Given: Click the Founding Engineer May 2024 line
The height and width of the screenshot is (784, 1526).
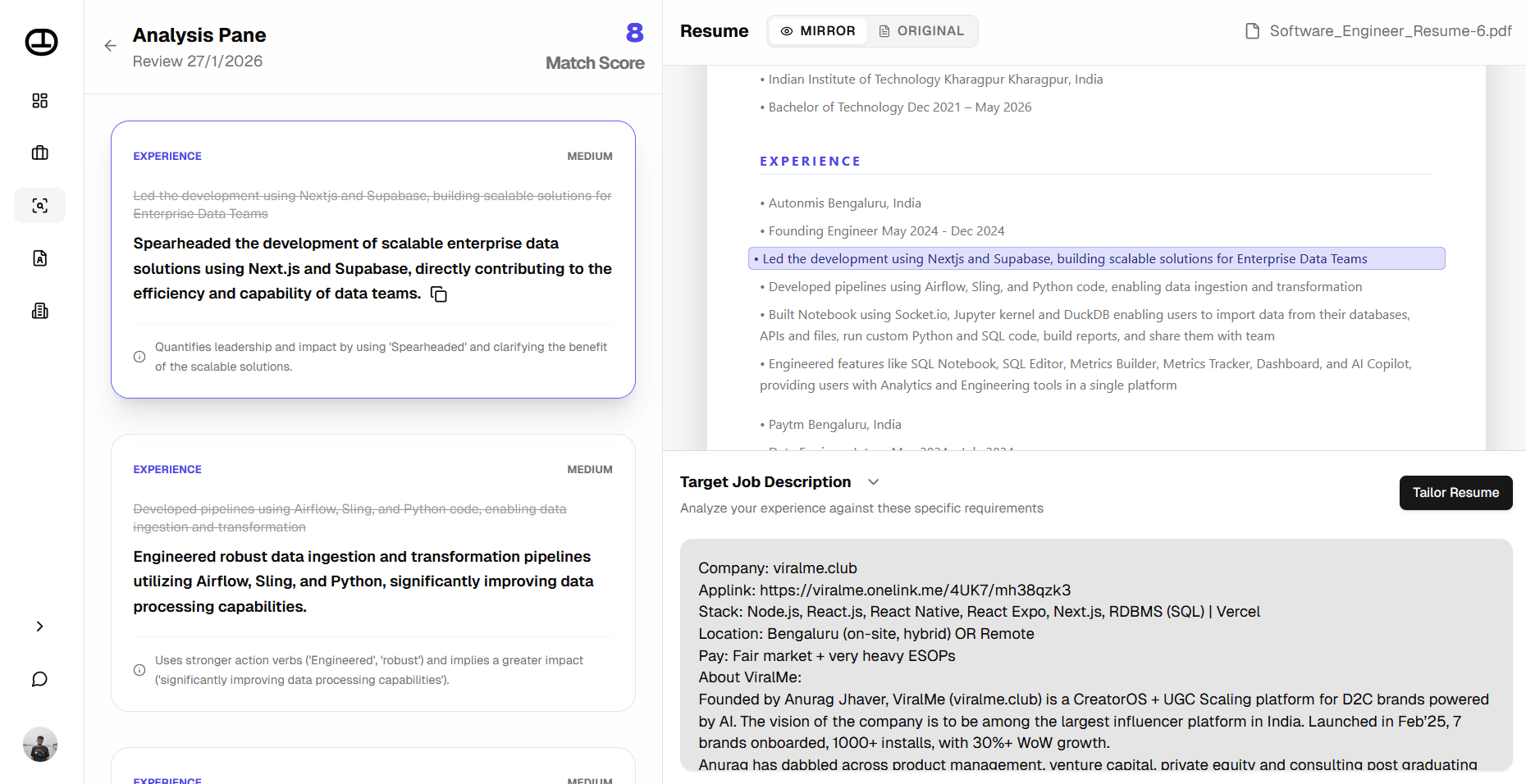Looking at the screenshot, I should coord(882,231).
